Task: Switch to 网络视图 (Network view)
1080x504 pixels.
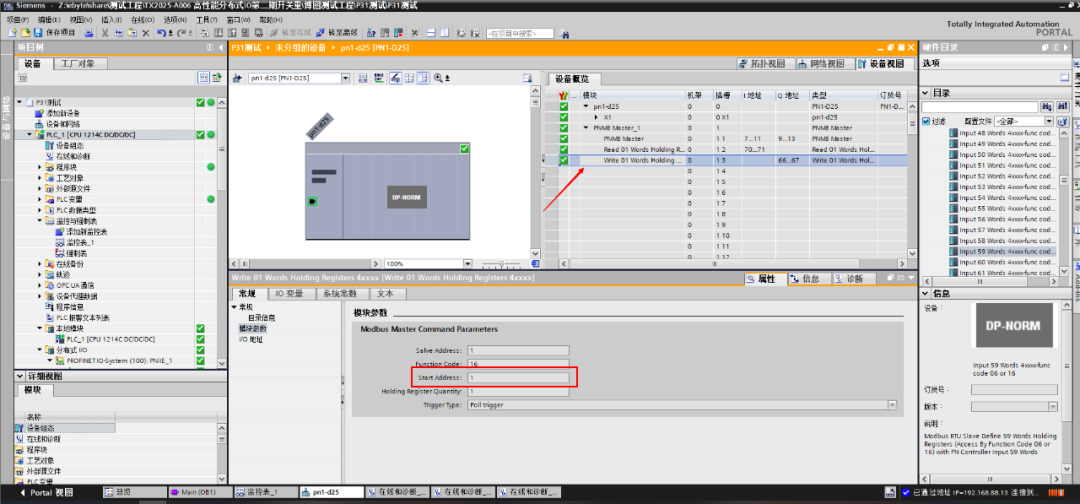Action: pyautogui.click(x=825, y=63)
